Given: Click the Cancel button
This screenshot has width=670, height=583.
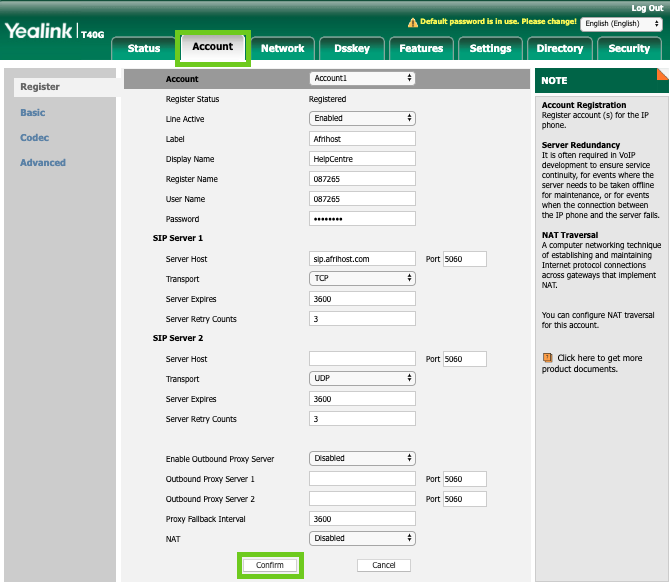Looking at the screenshot, I should (x=383, y=565).
